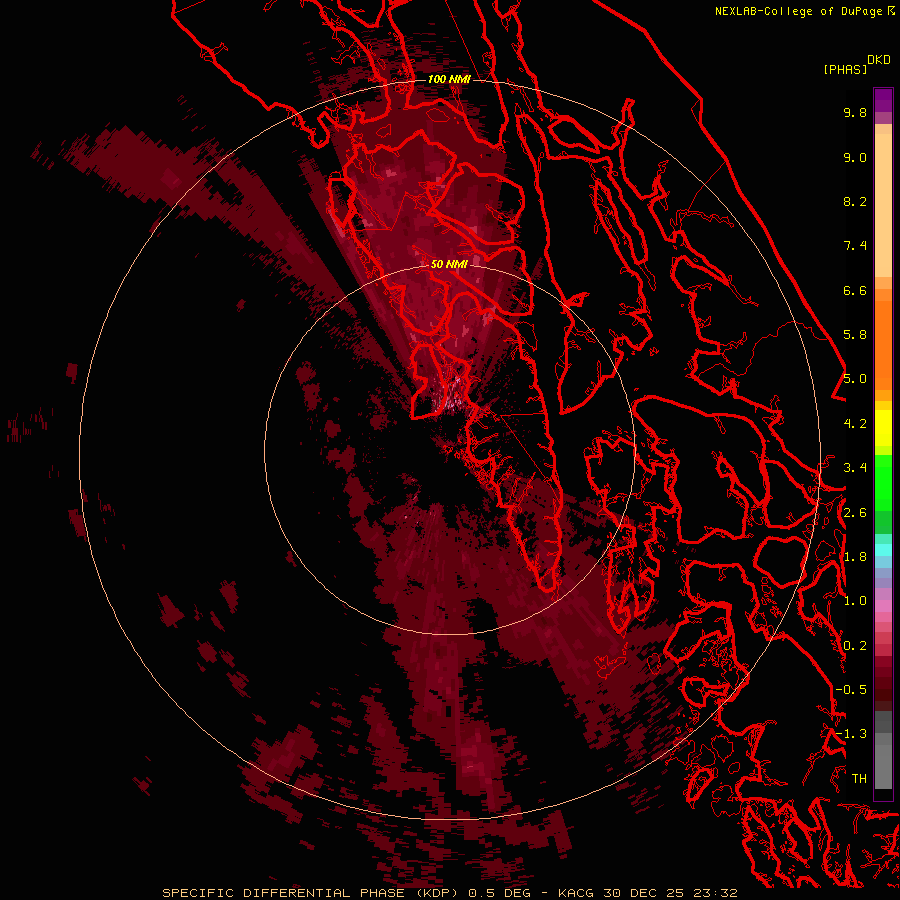The width and height of the screenshot is (900, 900).
Task: Click the 1.0 value on the color scale
Action: [855, 601]
